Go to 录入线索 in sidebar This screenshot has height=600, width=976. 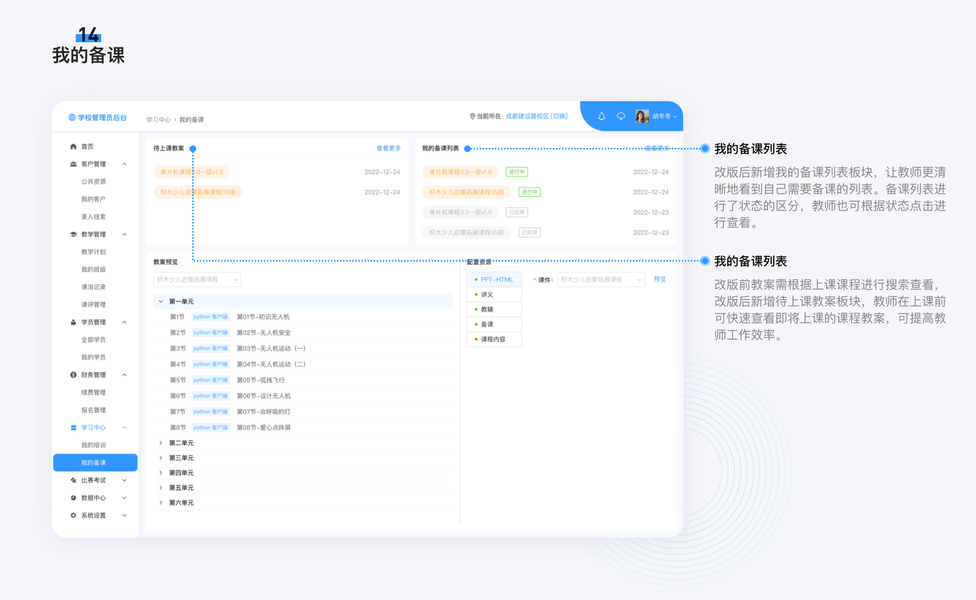[x=93, y=217]
